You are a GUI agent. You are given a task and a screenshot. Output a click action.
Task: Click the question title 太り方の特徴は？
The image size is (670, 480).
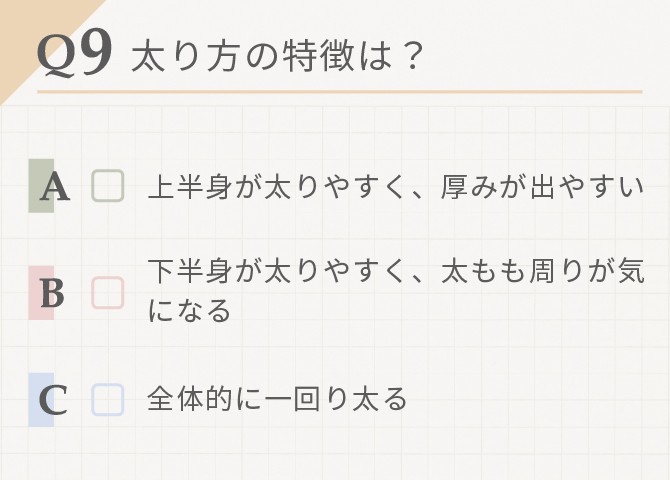pos(277,56)
